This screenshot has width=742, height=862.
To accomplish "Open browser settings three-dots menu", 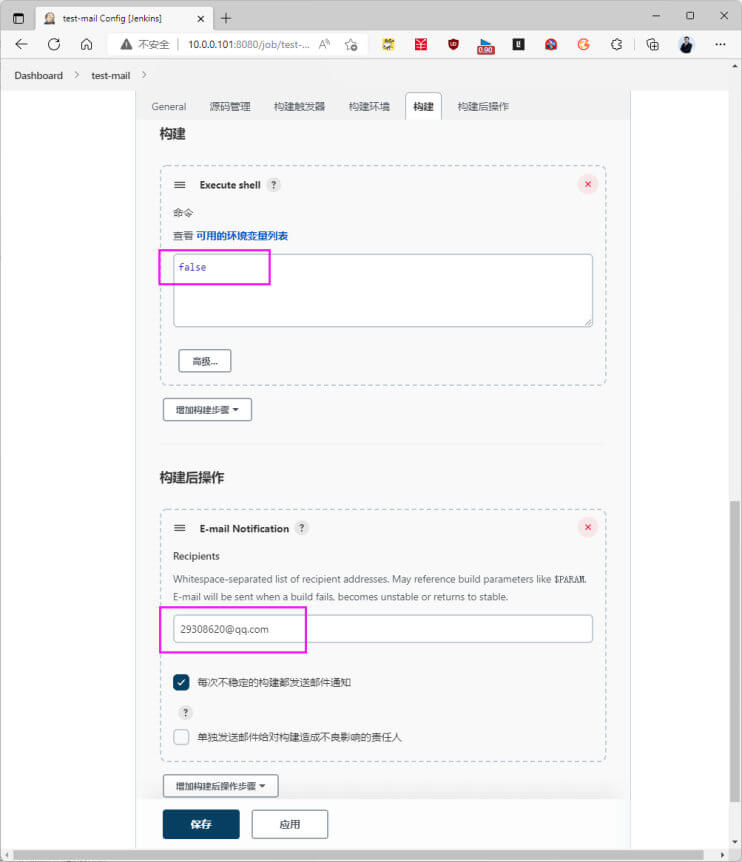I will tap(720, 45).
